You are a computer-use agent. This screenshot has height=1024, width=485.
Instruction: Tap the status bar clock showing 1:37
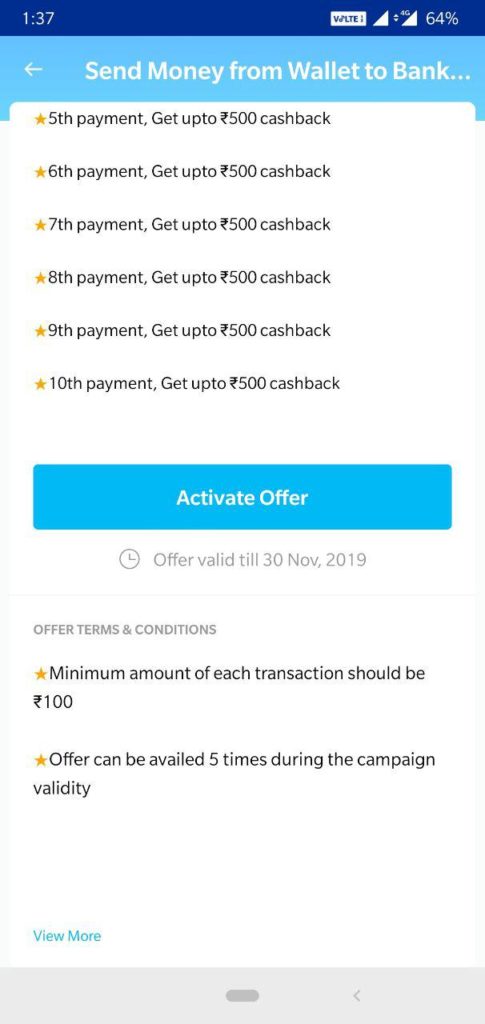[x=37, y=19]
